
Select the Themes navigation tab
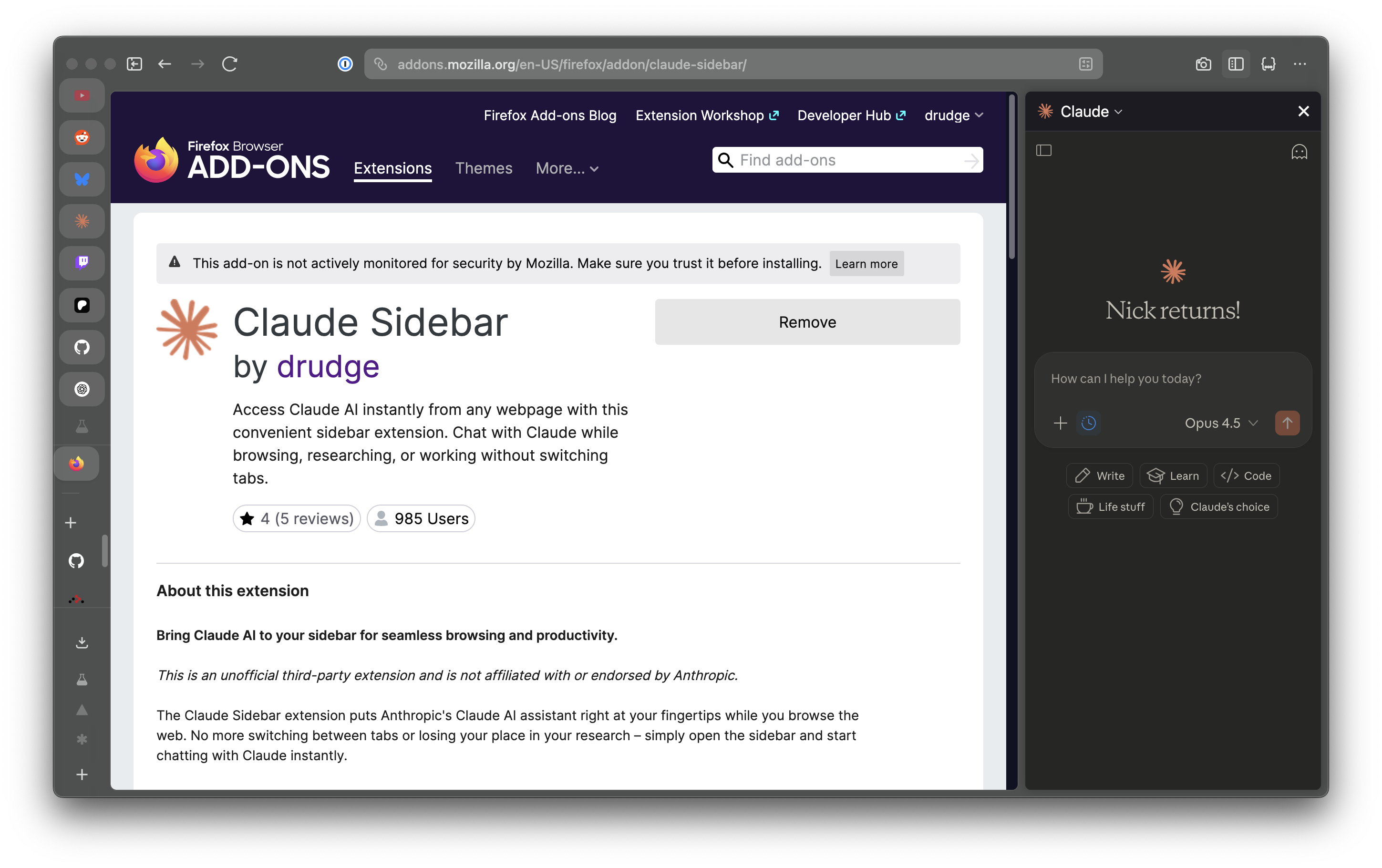coord(483,168)
